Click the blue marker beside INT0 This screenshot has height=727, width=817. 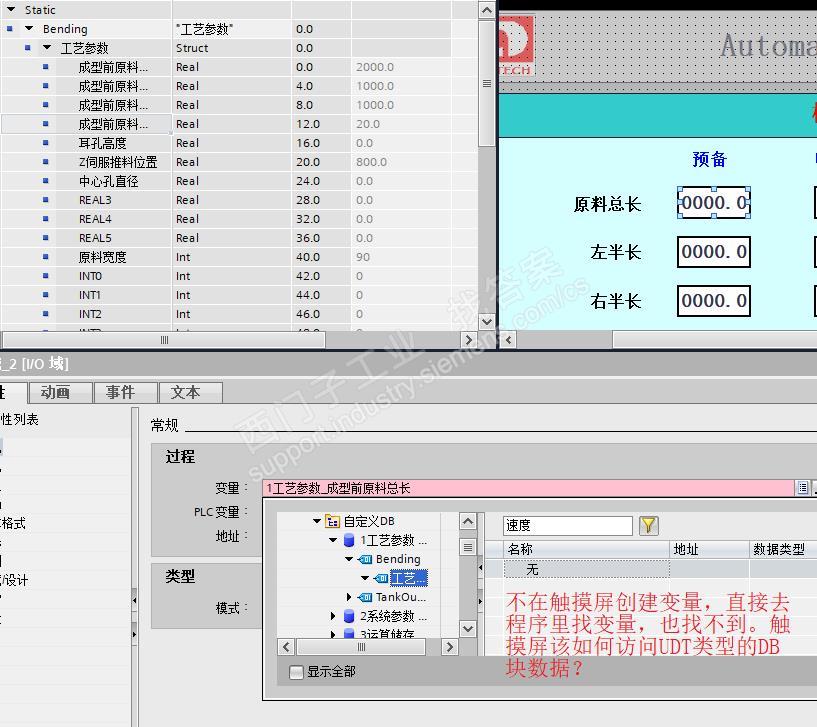(46, 276)
